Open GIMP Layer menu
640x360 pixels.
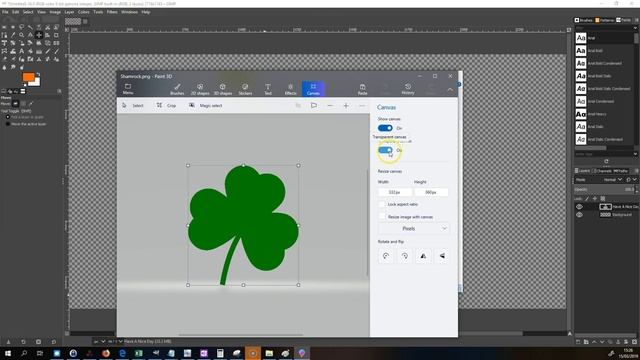pyautogui.click(x=69, y=12)
